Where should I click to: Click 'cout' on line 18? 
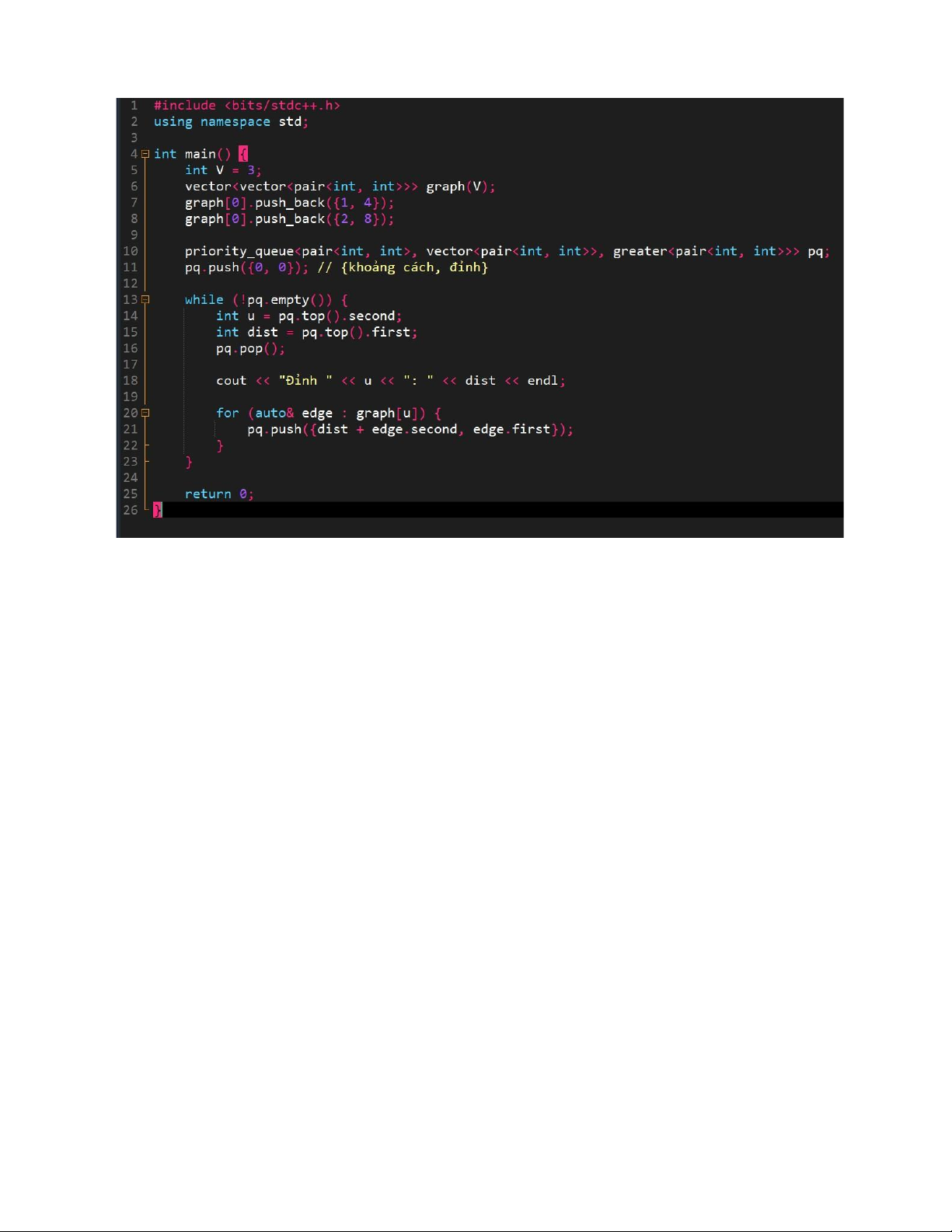[232, 381]
